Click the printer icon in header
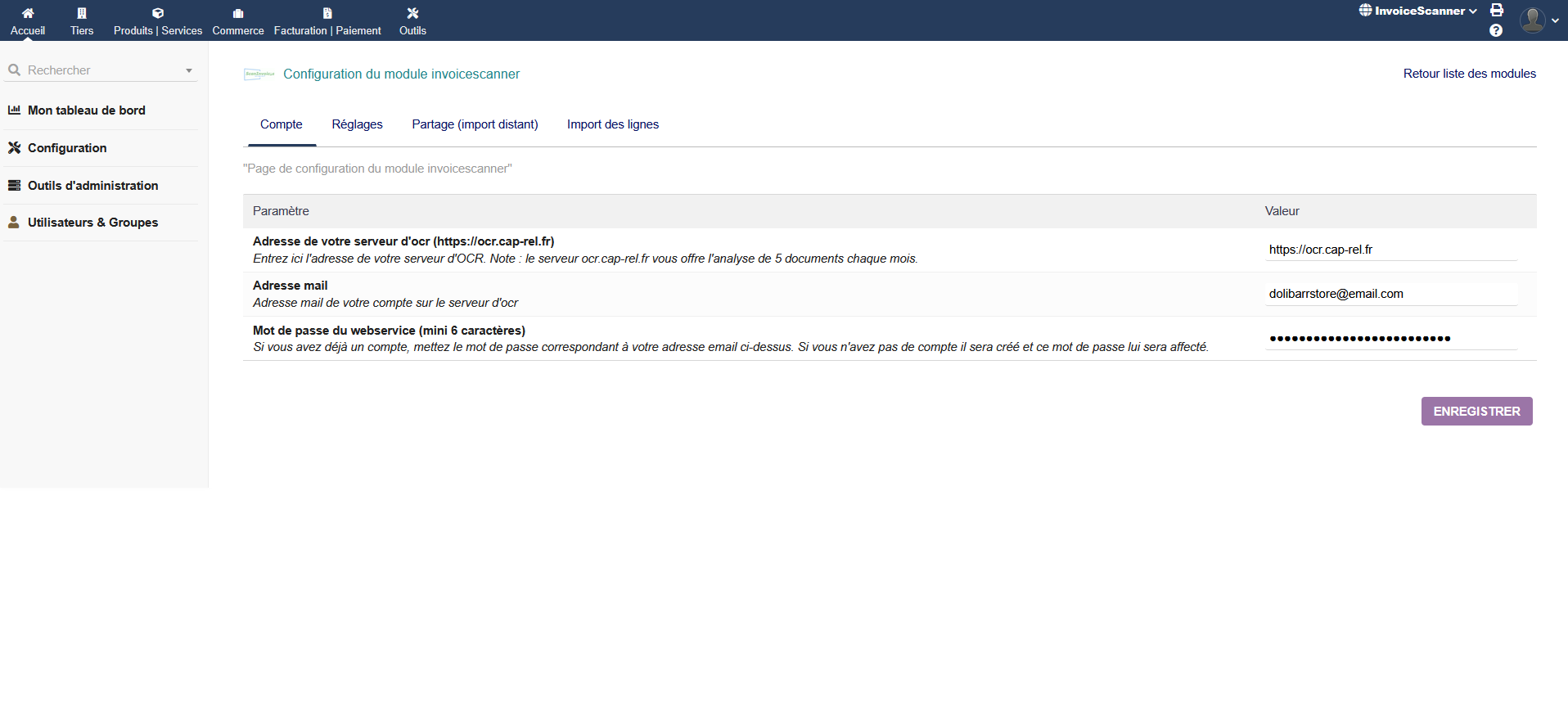Viewport: 1568px width, 716px height. (1497, 10)
